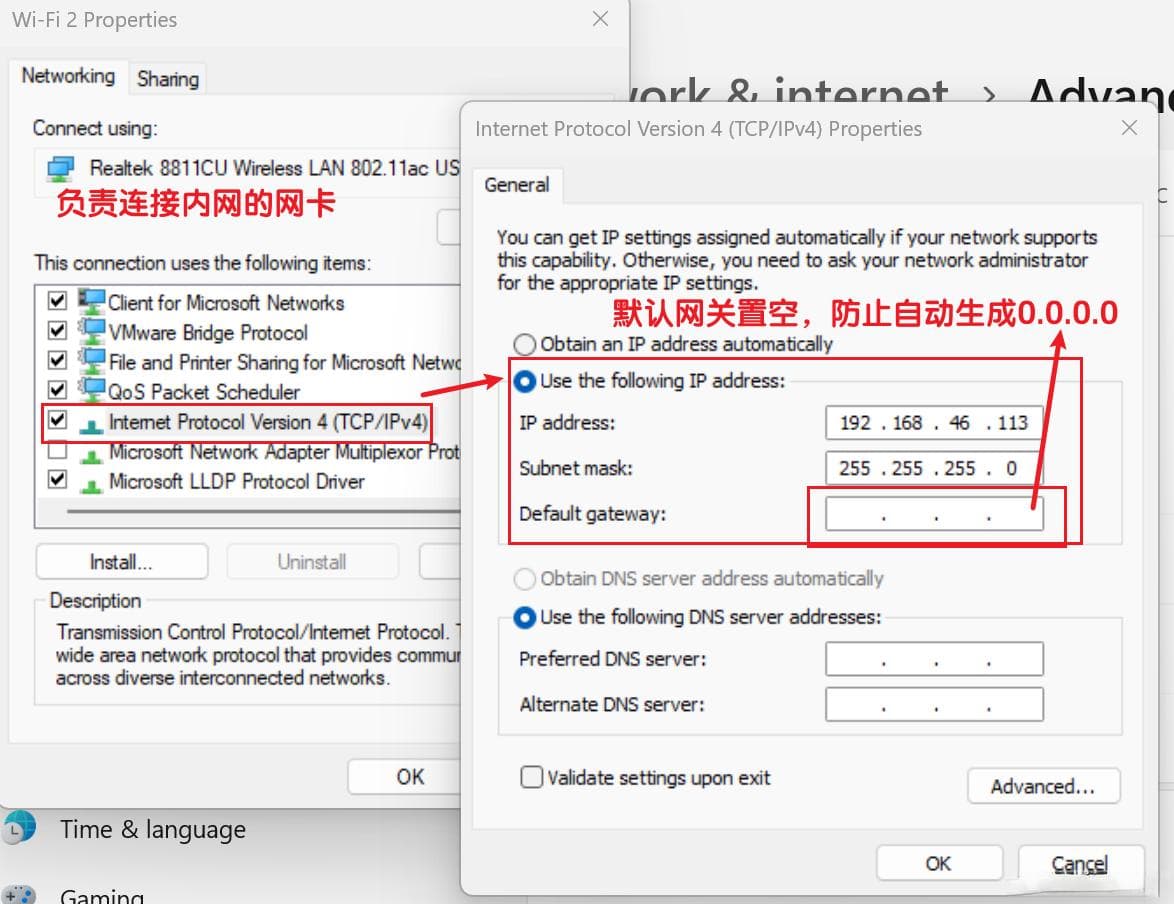
Task: Close the IPv4 Properties dialog
Action: coord(1129,128)
